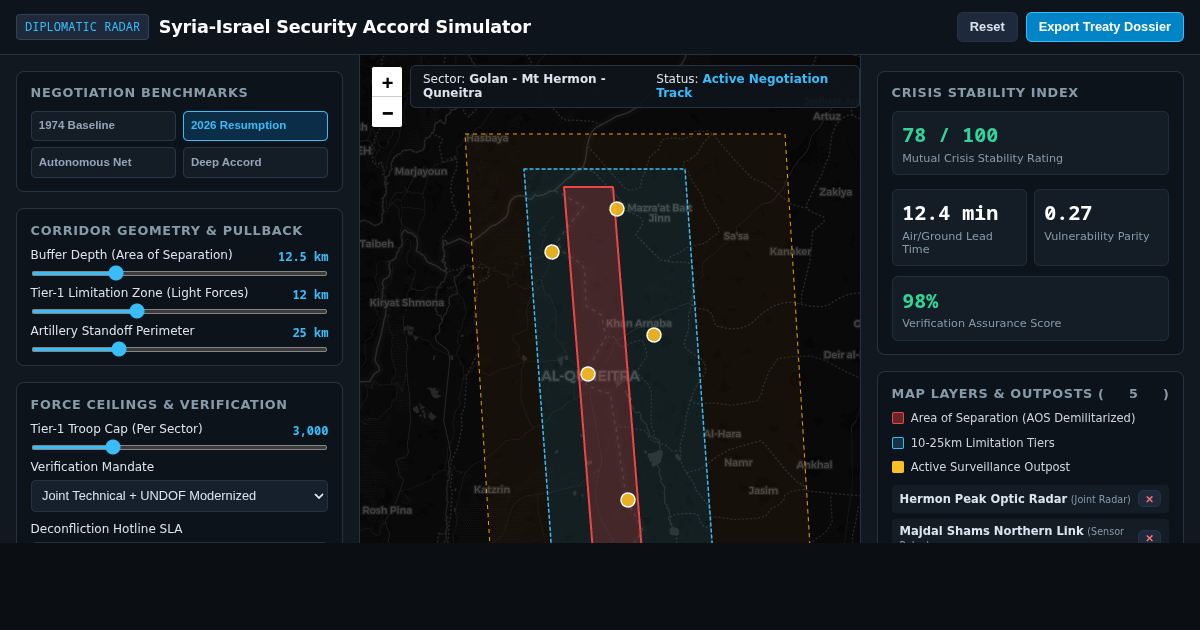
Task: Select the Deep Accord benchmark
Action: tap(255, 162)
